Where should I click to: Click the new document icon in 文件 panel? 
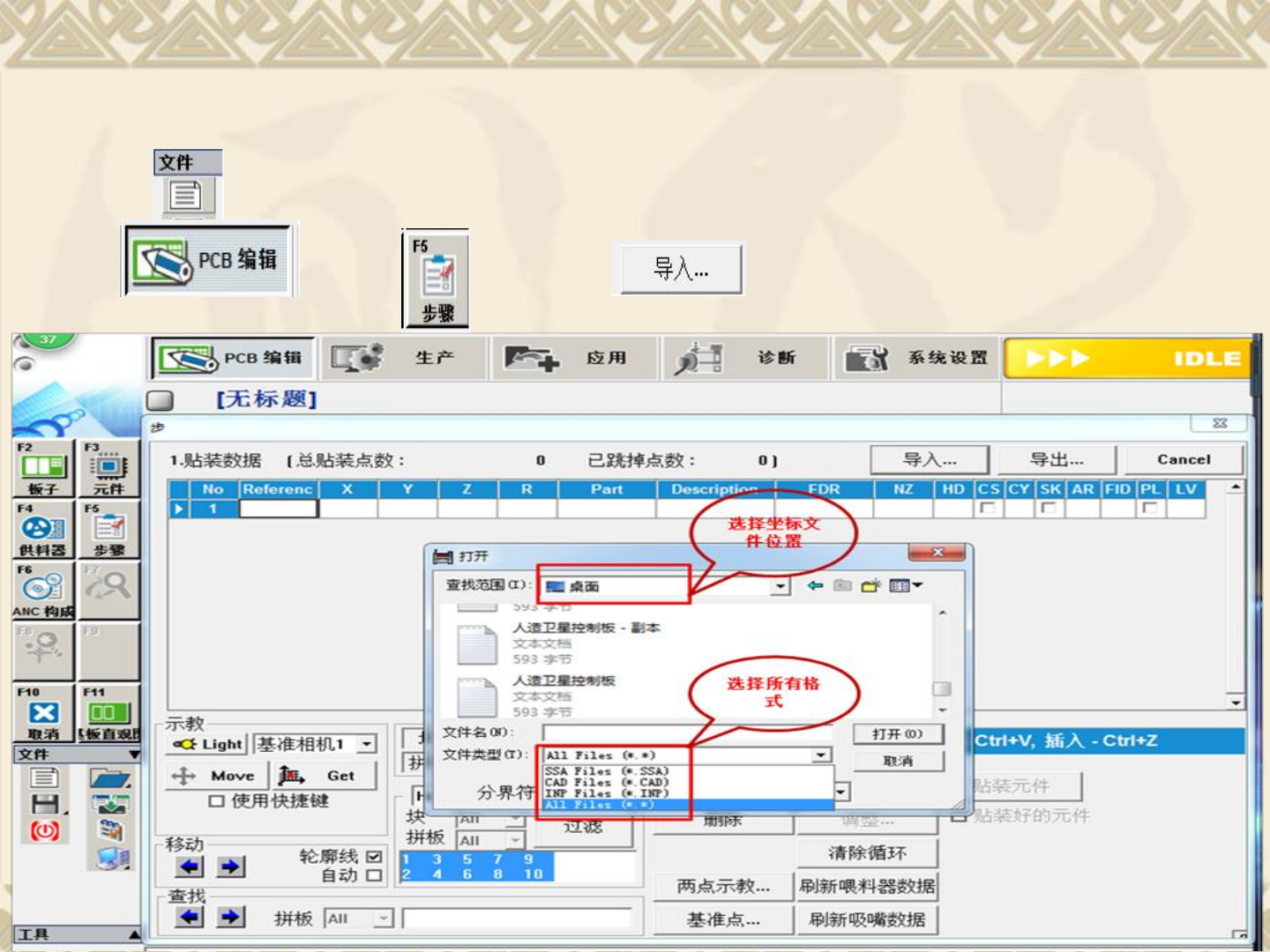coord(44,777)
